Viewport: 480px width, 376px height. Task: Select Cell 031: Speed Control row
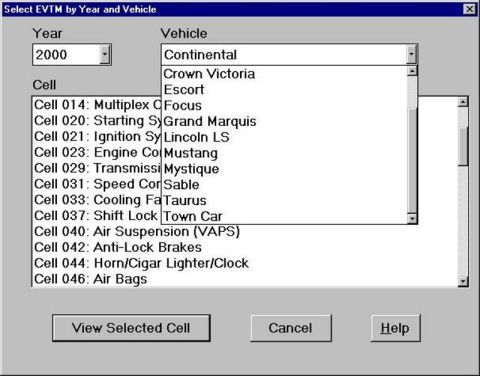click(97, 184)
